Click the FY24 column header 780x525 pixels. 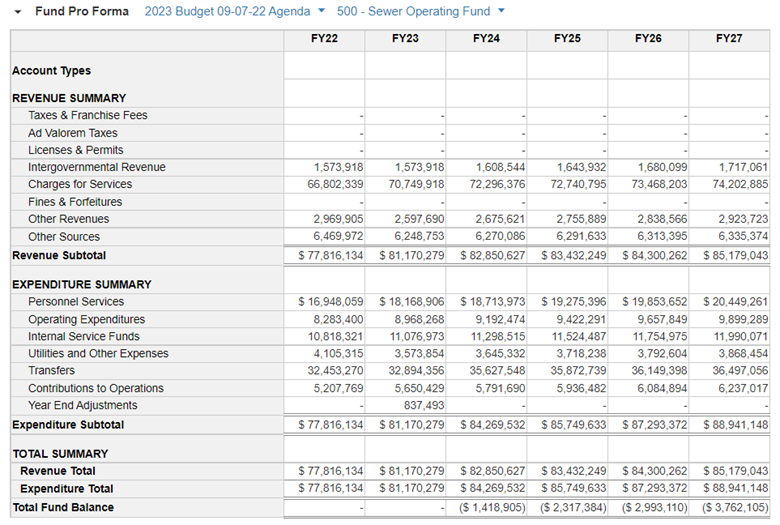click(x=486, y=38)
